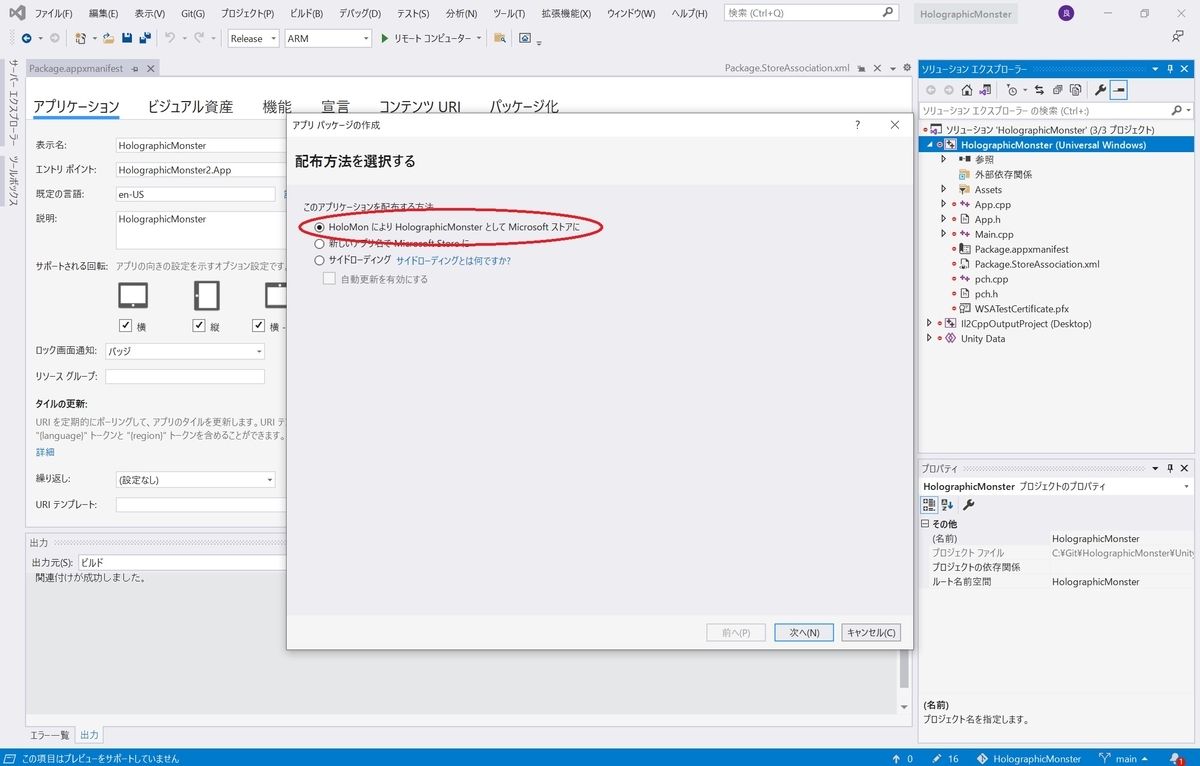Click the Save All icon

click(145, 38)
